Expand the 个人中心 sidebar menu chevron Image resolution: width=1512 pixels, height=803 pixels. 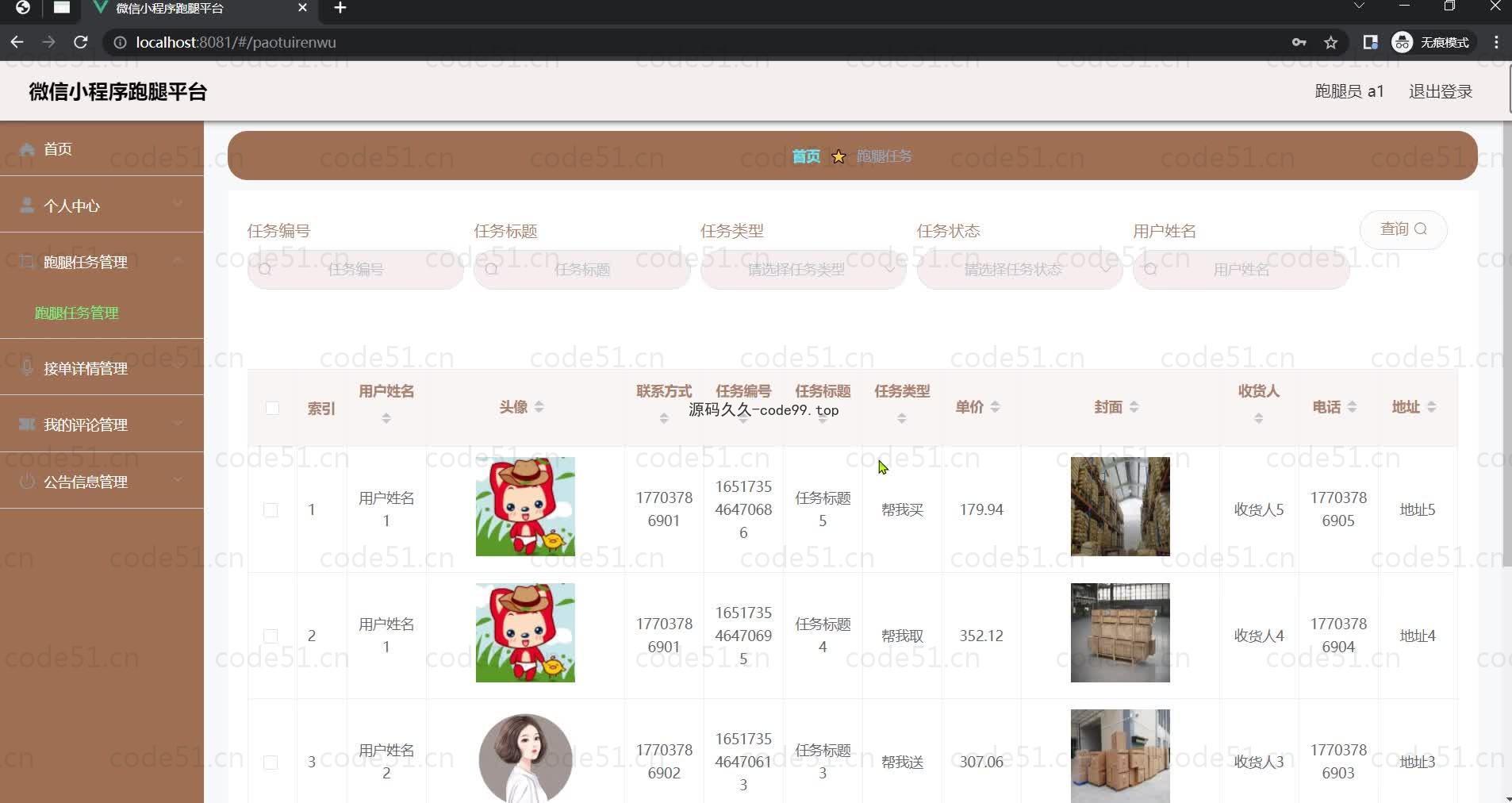tap(178, 204)
